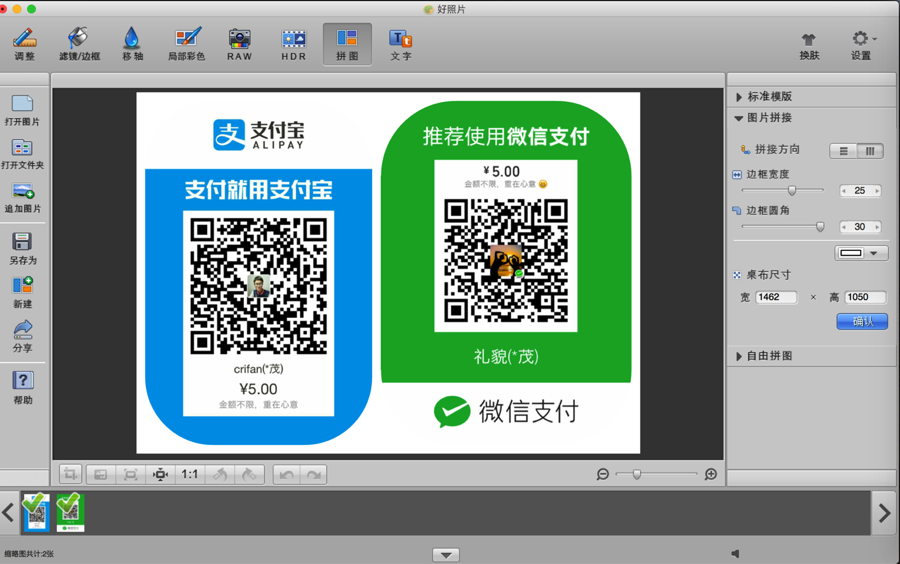Screen dimensions: 900x564
Task: Click 另存为 save as
Action: click(22, 248)
